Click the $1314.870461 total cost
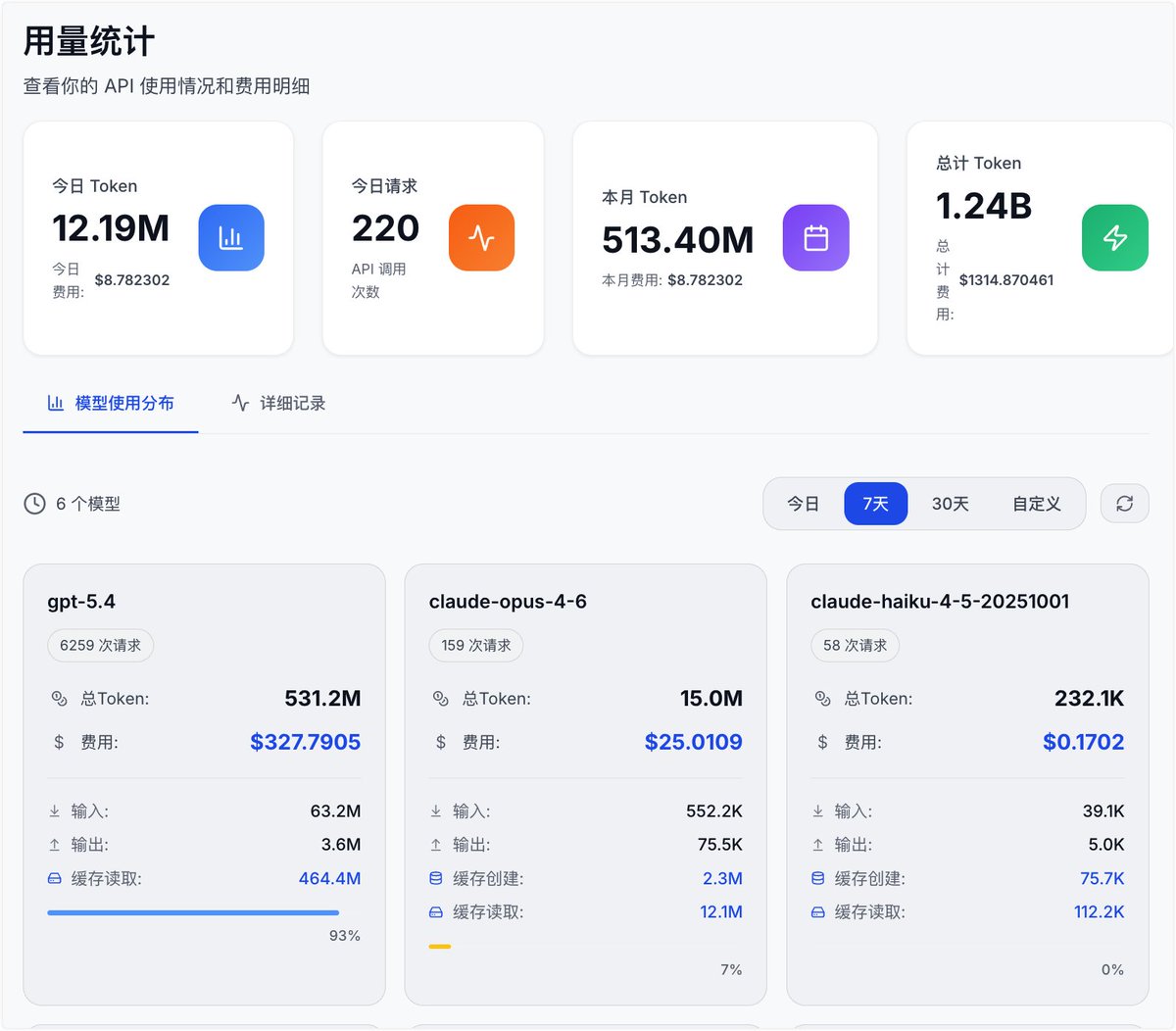The image size is (1176, 1031). [x=1006, y=280]
